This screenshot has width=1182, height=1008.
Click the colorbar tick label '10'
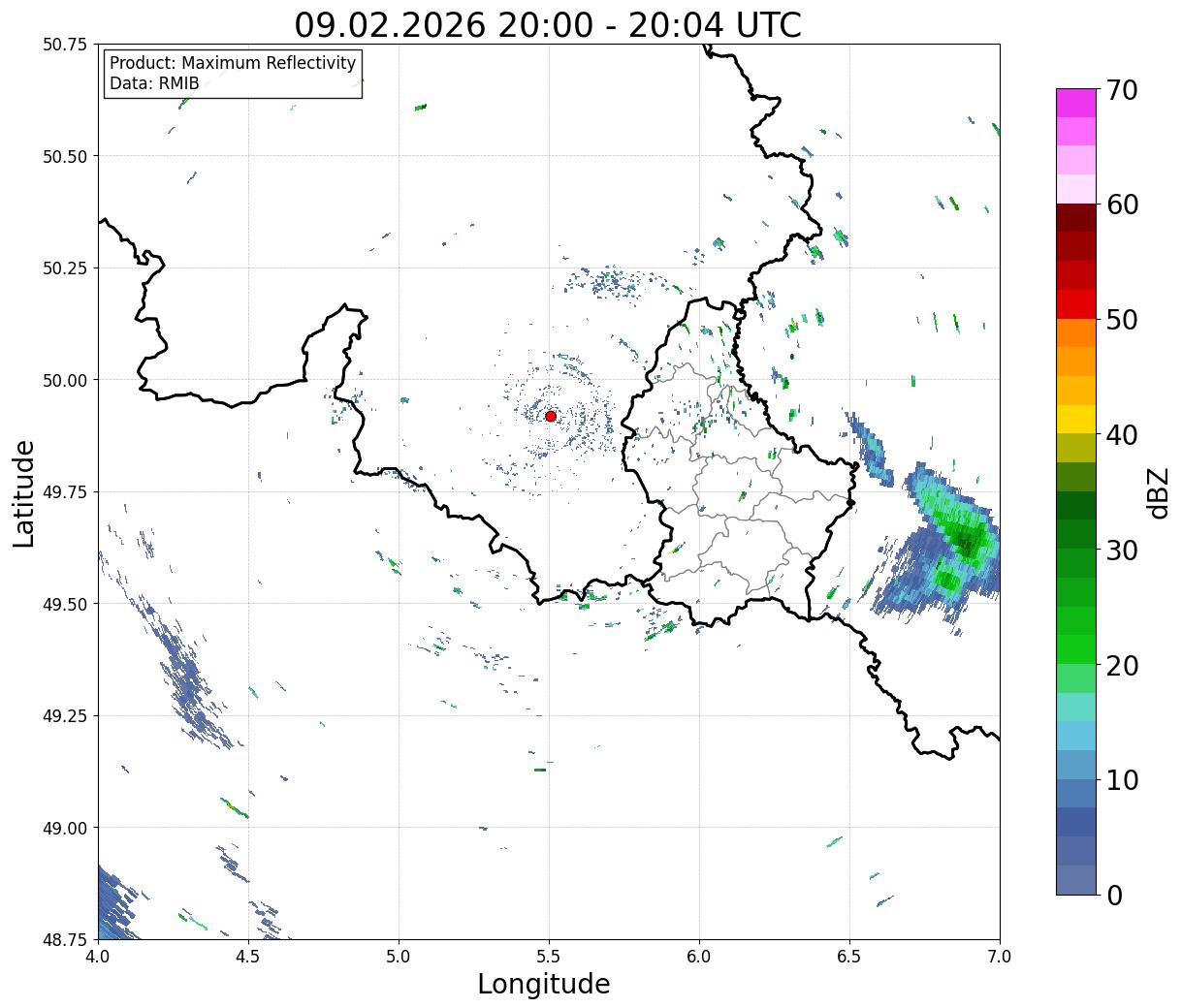pos(1121,779)
